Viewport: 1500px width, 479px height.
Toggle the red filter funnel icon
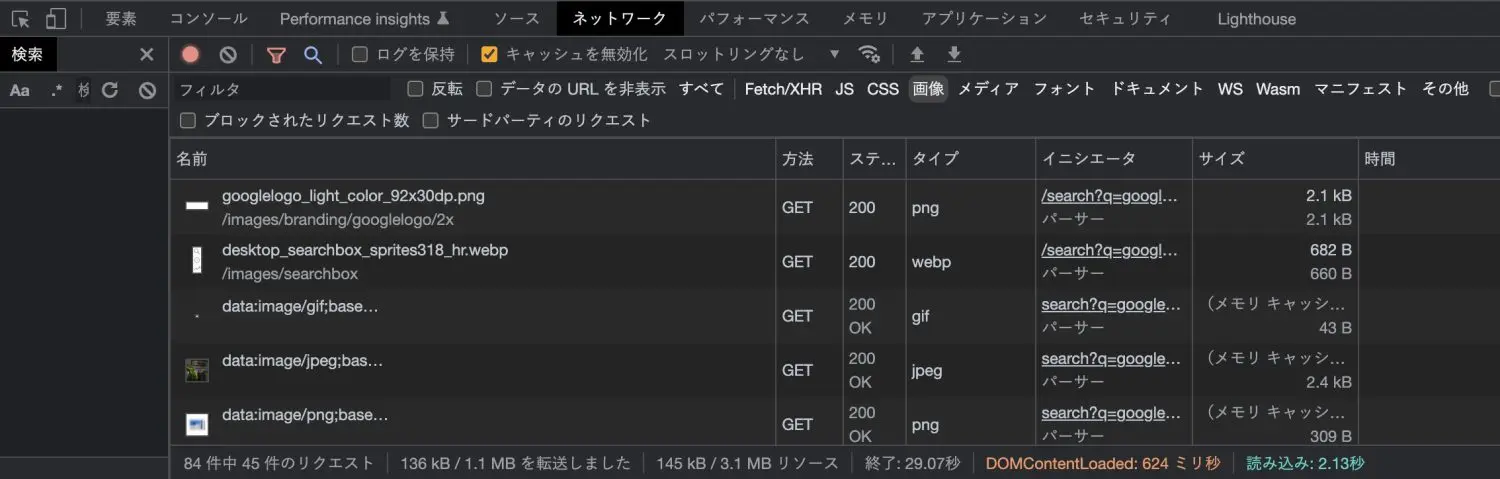coord(276,55)
